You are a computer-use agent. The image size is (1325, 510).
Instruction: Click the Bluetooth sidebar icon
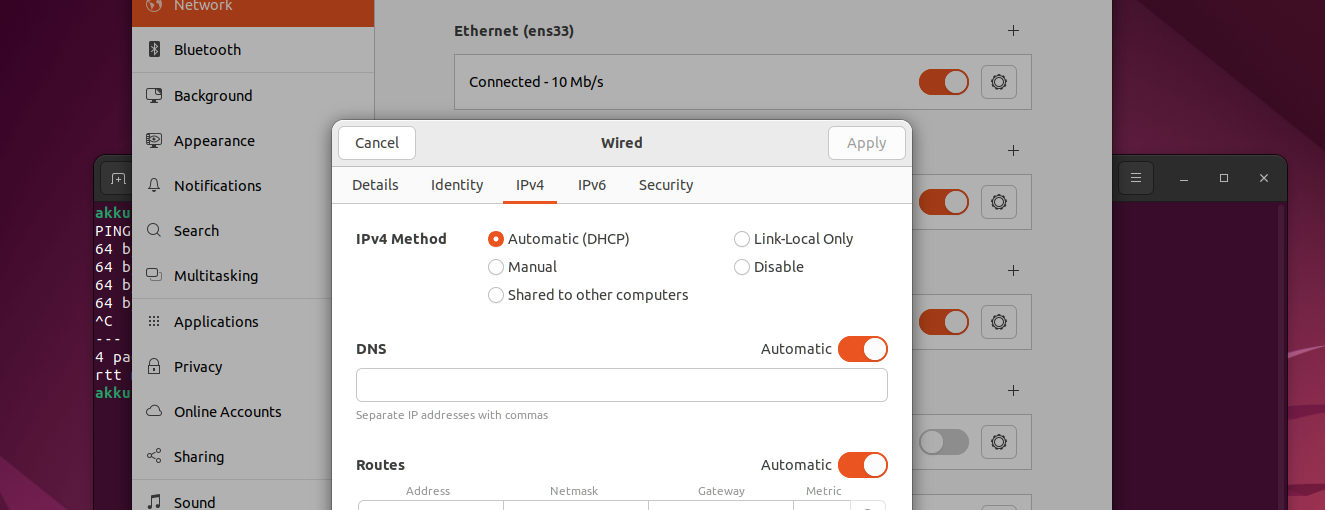(x=154, y=50)
